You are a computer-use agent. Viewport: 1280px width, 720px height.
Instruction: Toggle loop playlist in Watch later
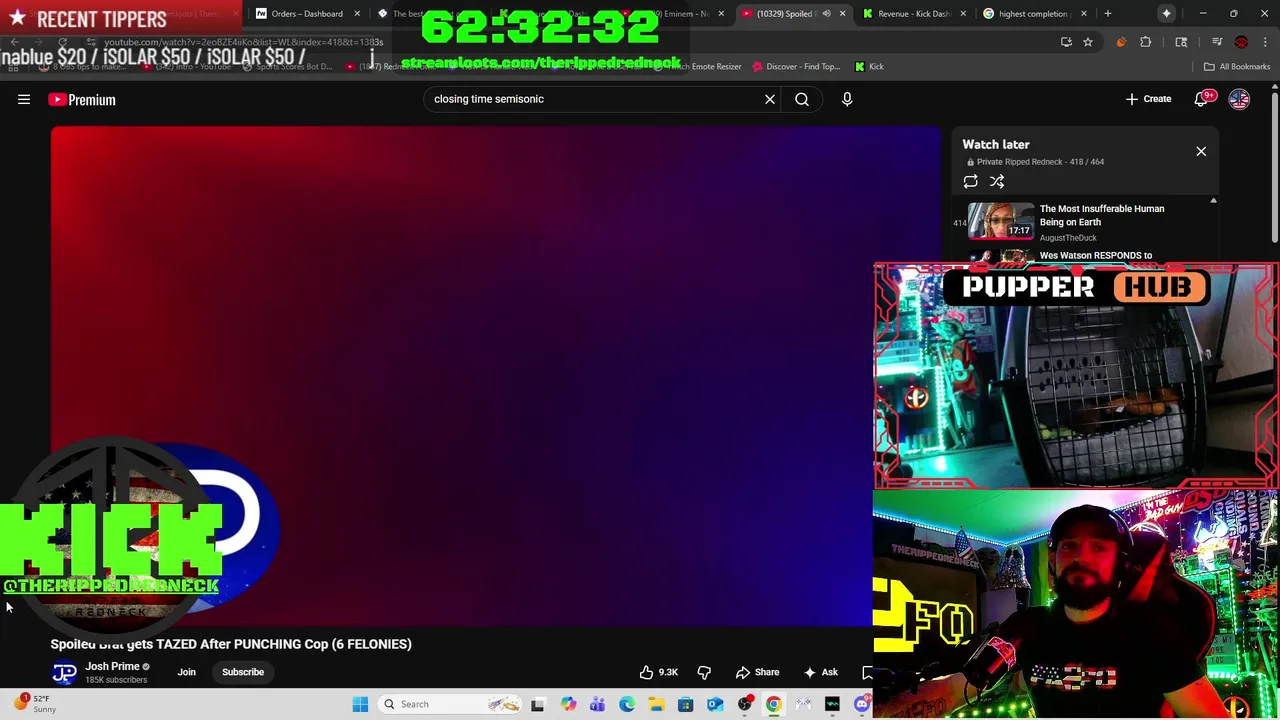click(970, 181)
